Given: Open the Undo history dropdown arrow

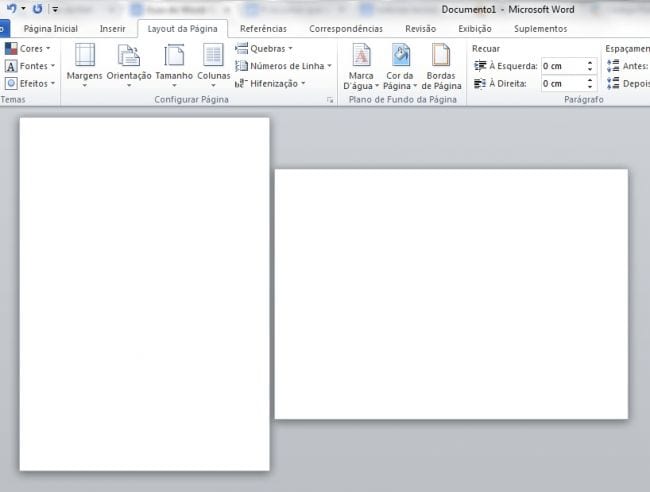Looking at the screenshot, I should click(x=23, y=8).
